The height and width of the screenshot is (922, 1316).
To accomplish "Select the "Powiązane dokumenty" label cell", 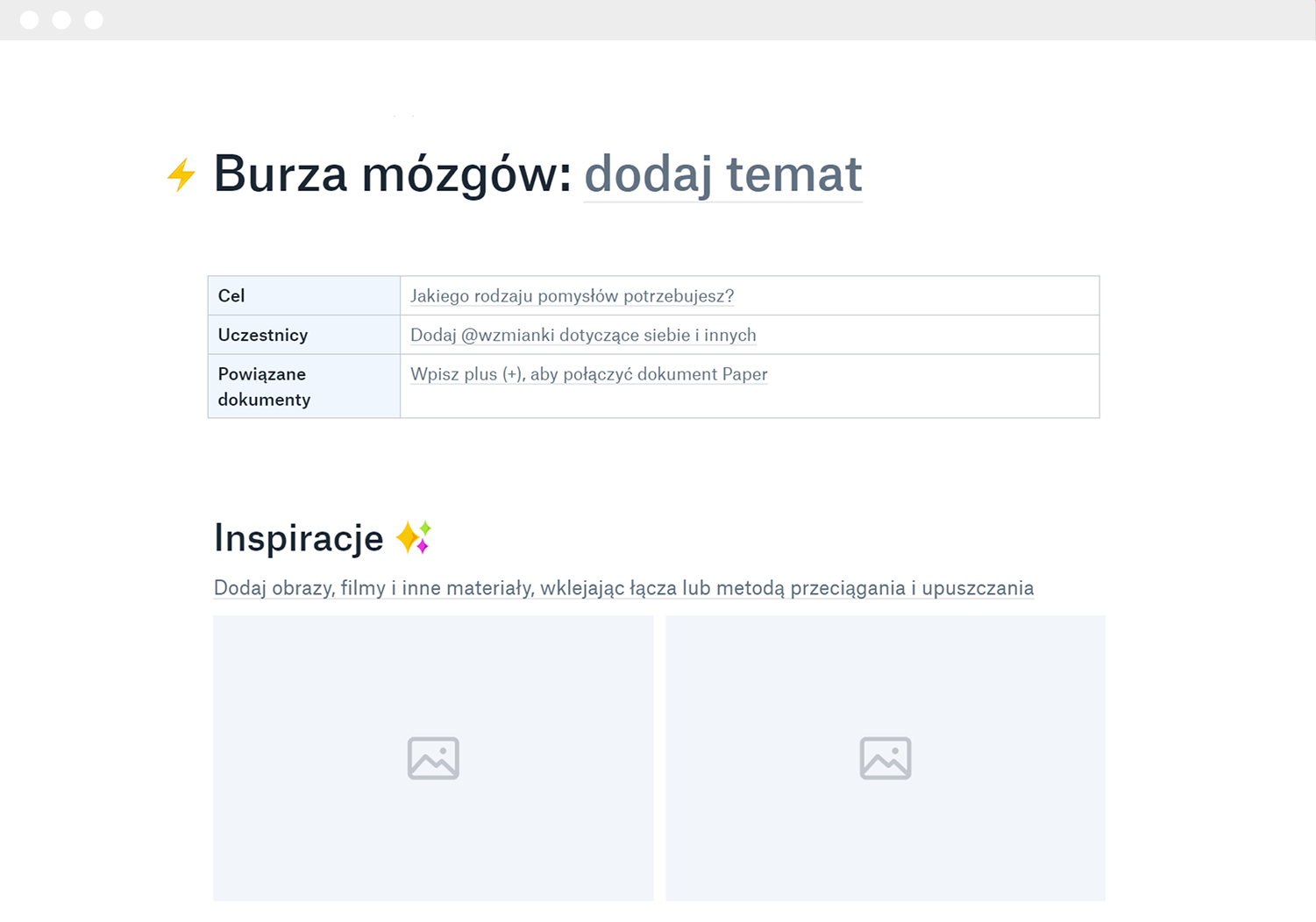I will click(303, 387).
